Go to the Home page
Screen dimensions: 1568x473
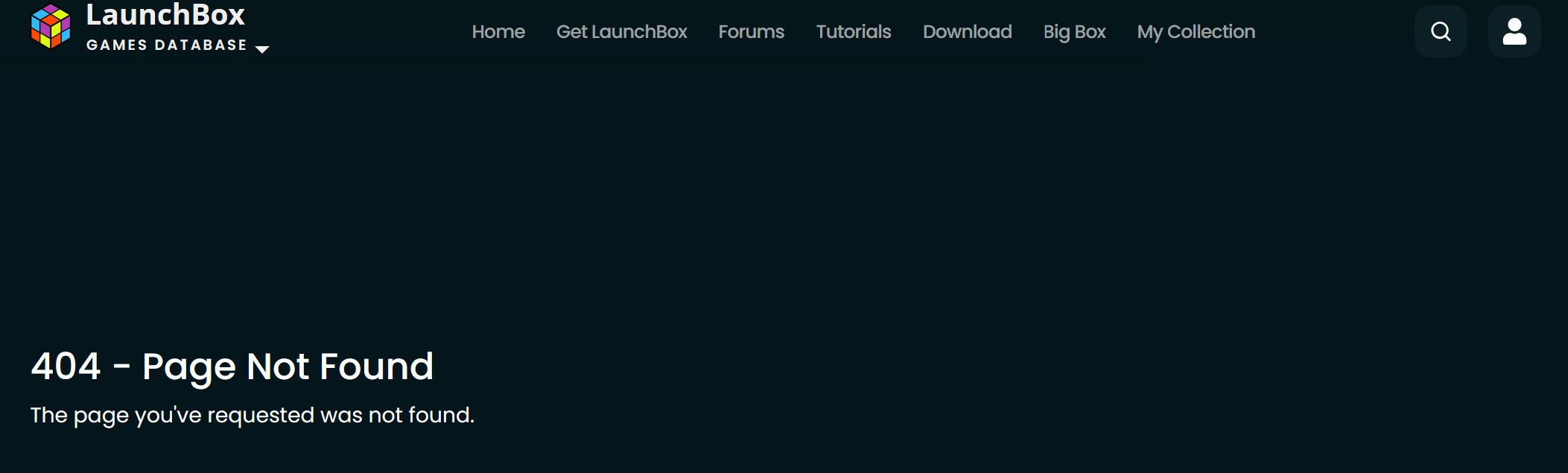point(498,31)
